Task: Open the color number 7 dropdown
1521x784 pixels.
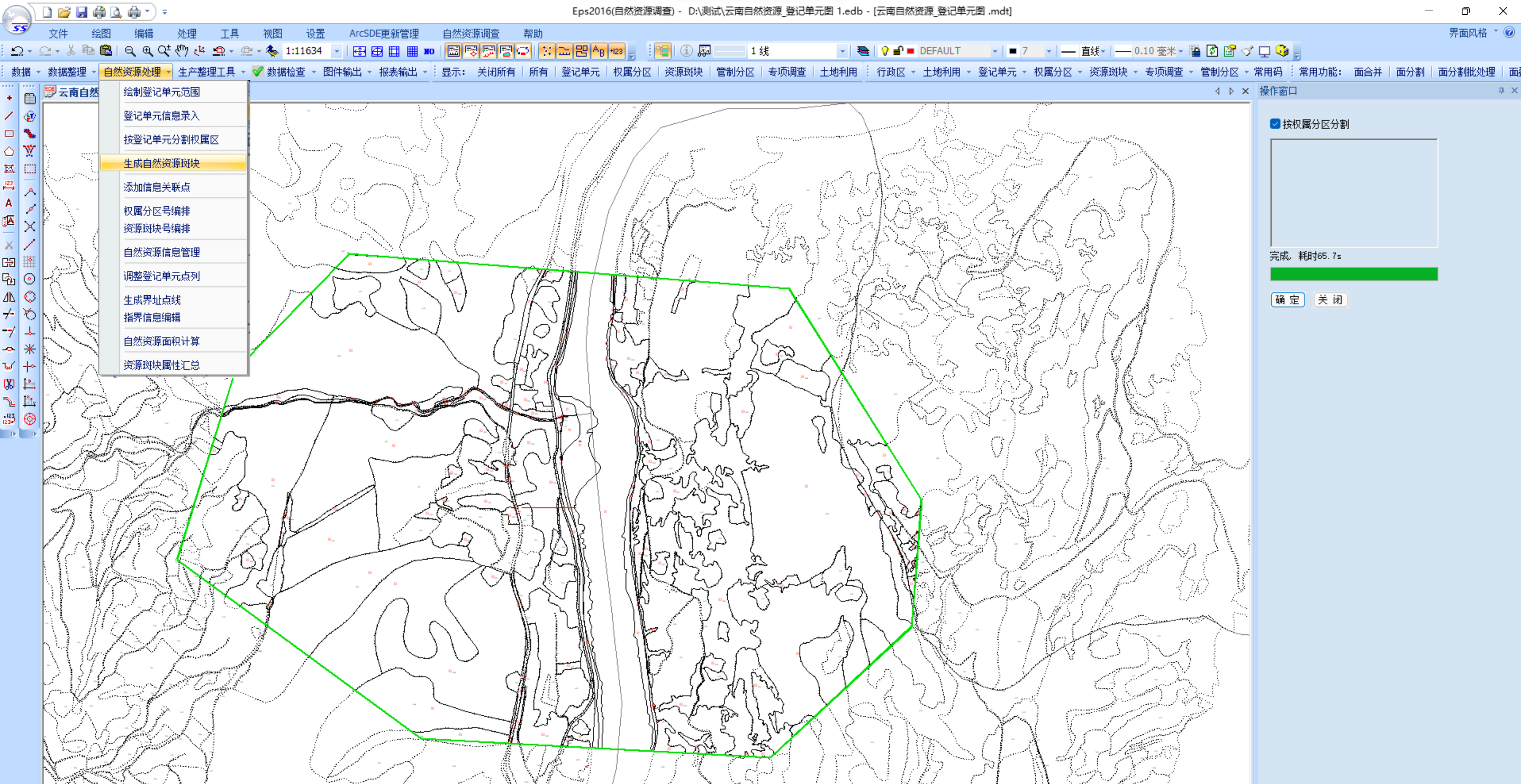Action: (x=1049, y=51)
